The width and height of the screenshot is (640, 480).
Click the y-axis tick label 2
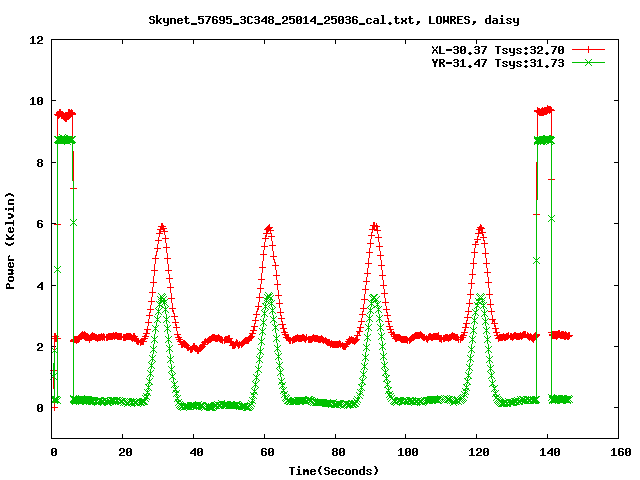pyautogui.click(x=40, y=347)
